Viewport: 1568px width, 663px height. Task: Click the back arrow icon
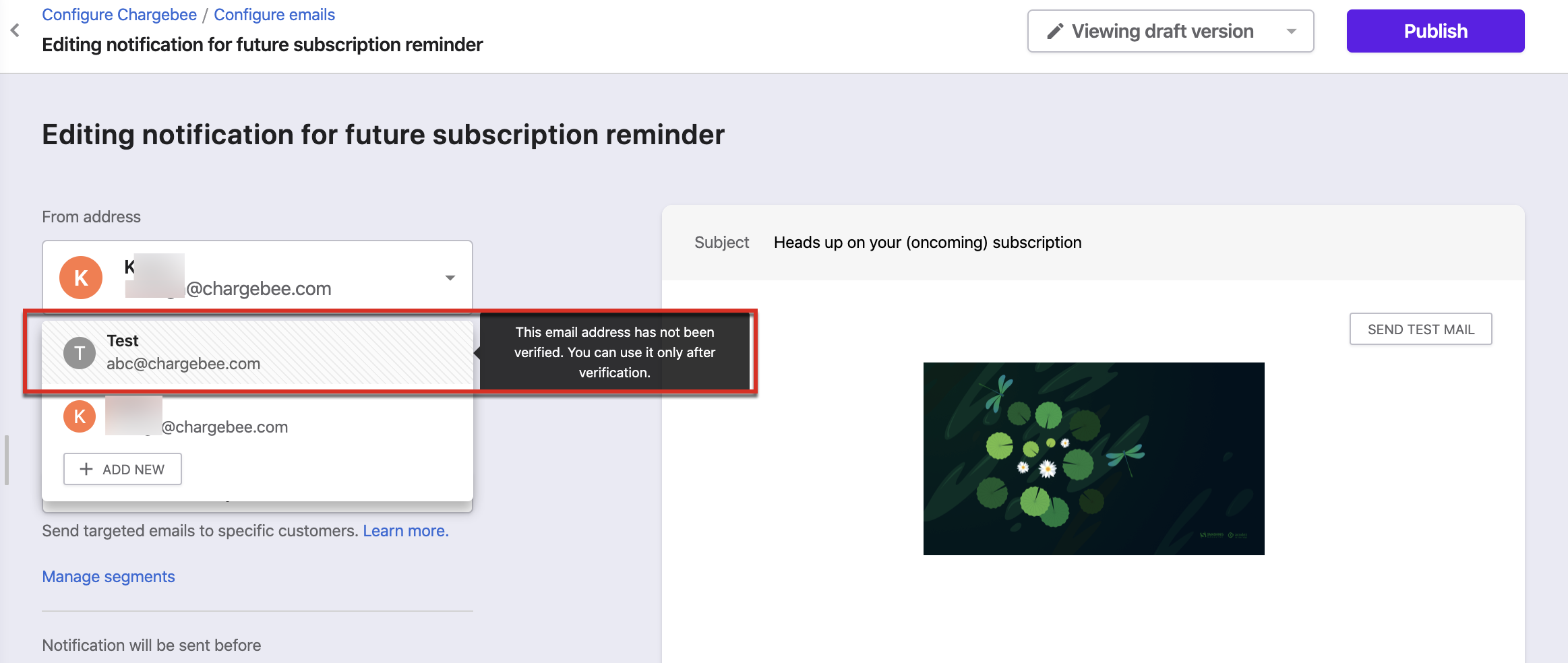point(16,30)
